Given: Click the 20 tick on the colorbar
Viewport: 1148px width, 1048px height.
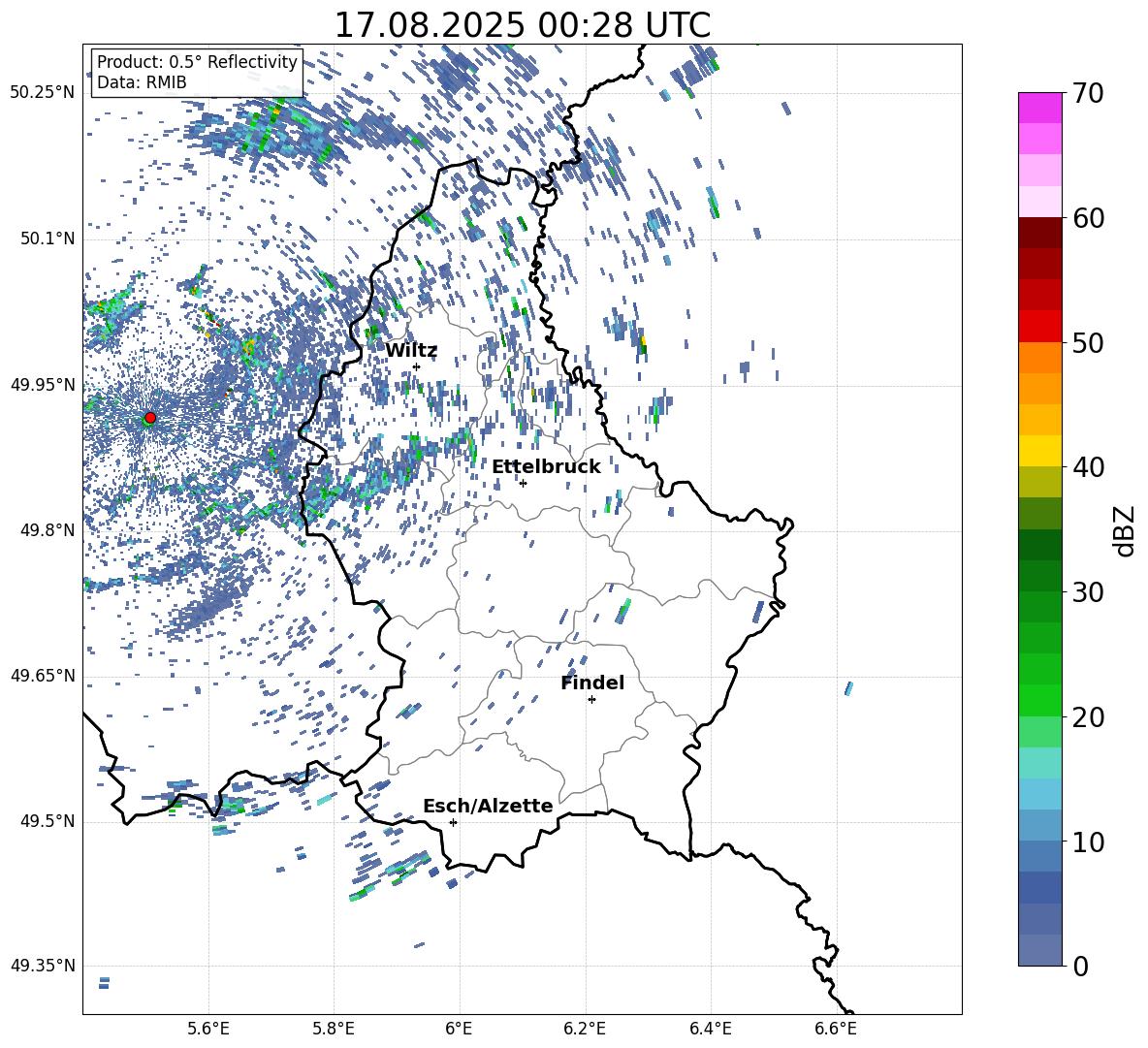Looking at the screenshot, I should (1087, 717).
